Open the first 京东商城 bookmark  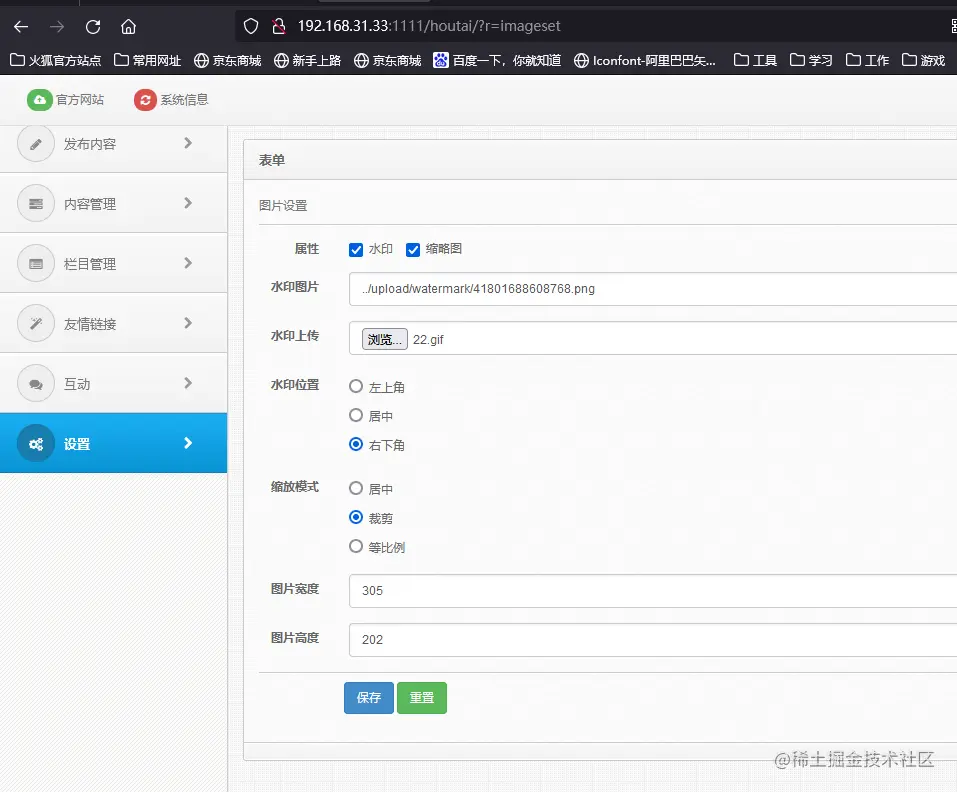point(228,60)
